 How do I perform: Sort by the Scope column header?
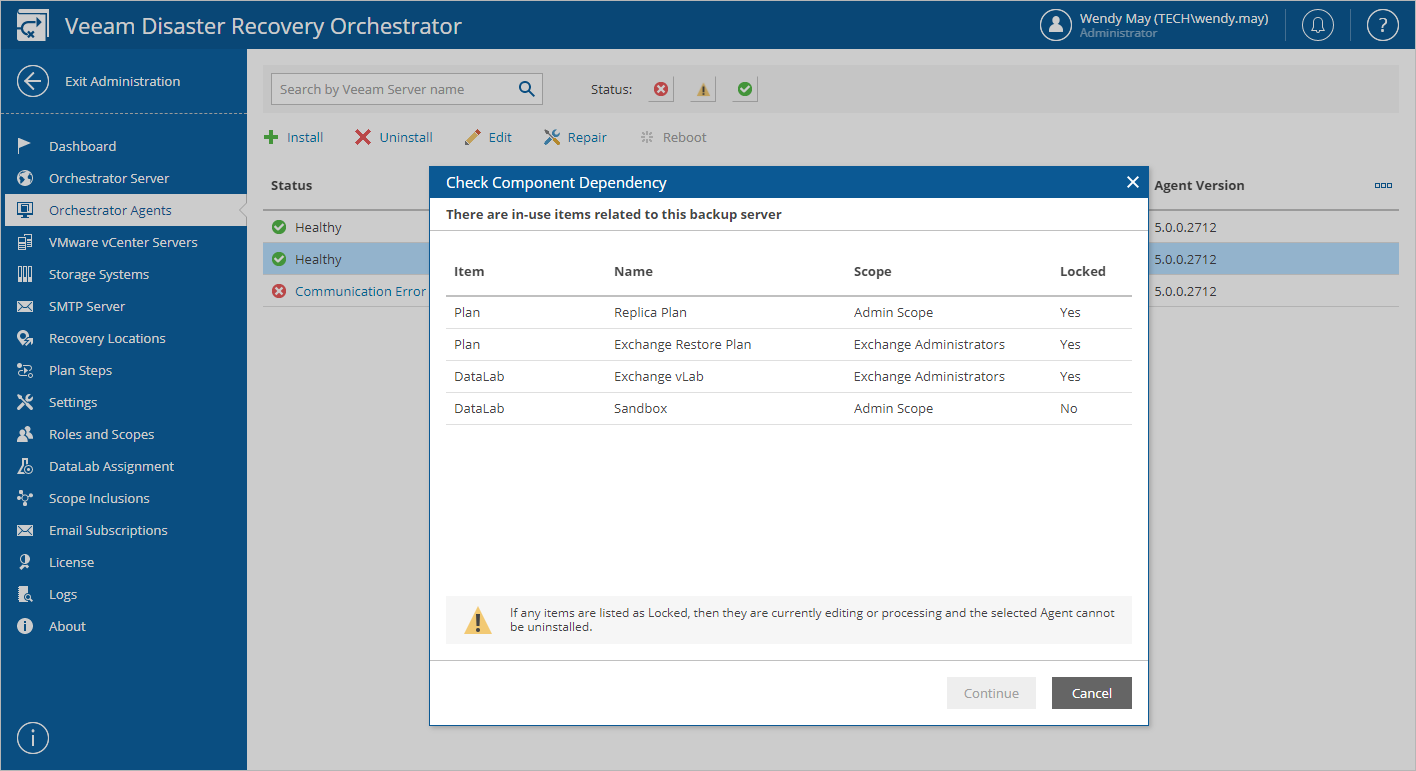tap(872, 271)
